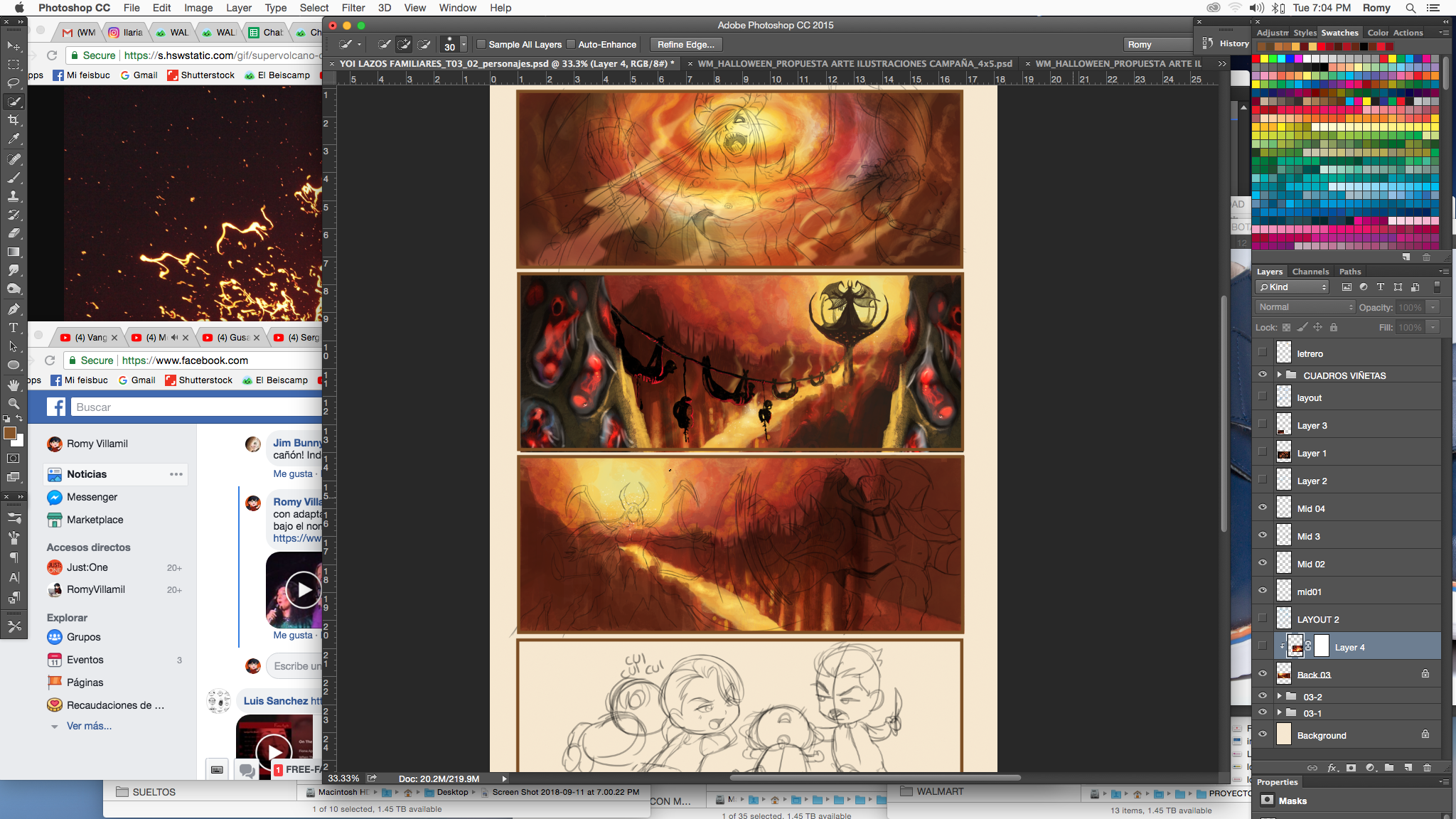Choose Add to selection mode in options bar

coord(404,44)
